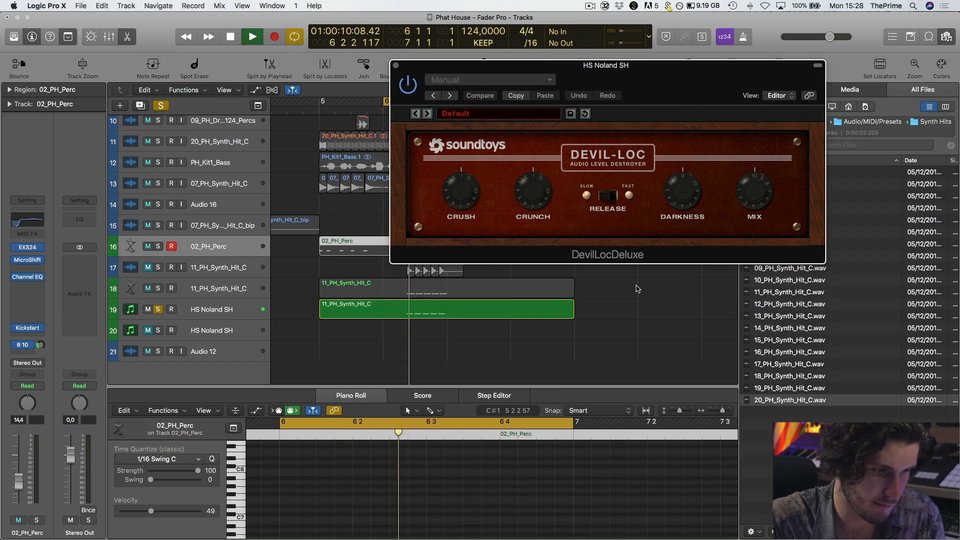This screenshot has height=540, width=960.
Task: Open Editors scissors icon
Action: tap(127, 37)
